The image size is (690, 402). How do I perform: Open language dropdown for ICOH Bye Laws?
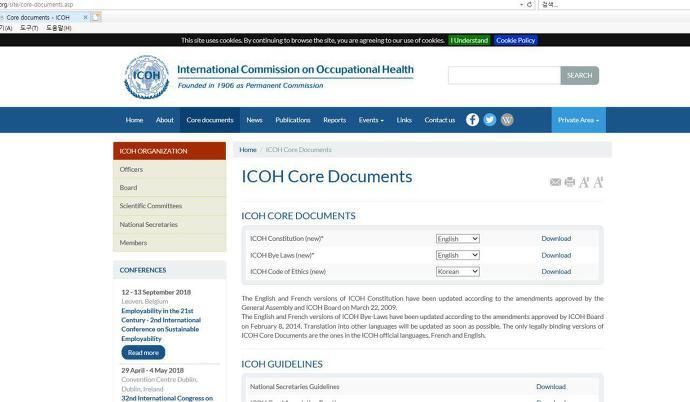pos(458,255)
